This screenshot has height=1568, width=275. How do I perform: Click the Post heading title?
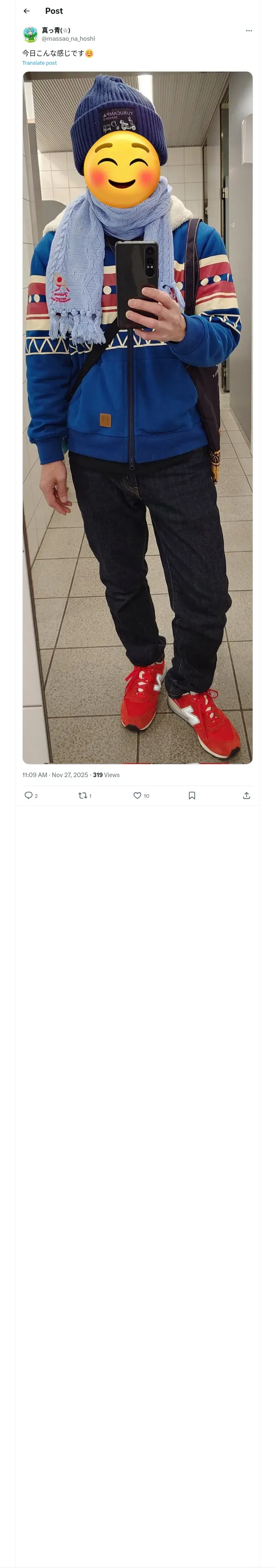tap(54, 11)
